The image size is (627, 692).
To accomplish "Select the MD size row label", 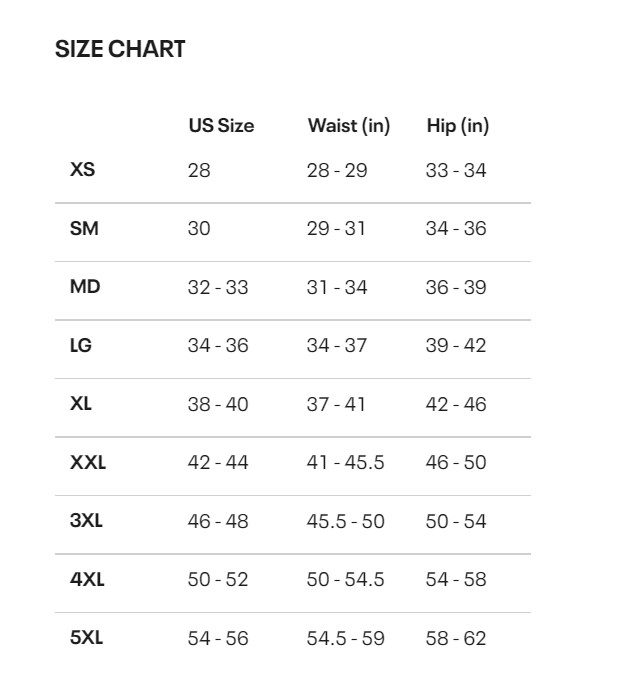I will point(85,287).
